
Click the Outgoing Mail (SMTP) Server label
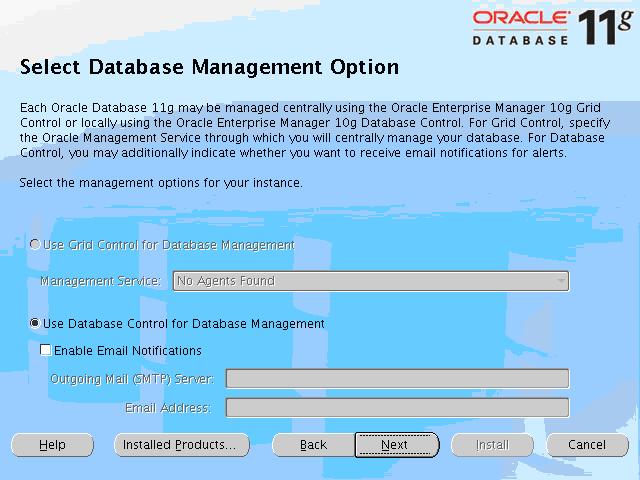pyautogui.click(x=132, y=379)
